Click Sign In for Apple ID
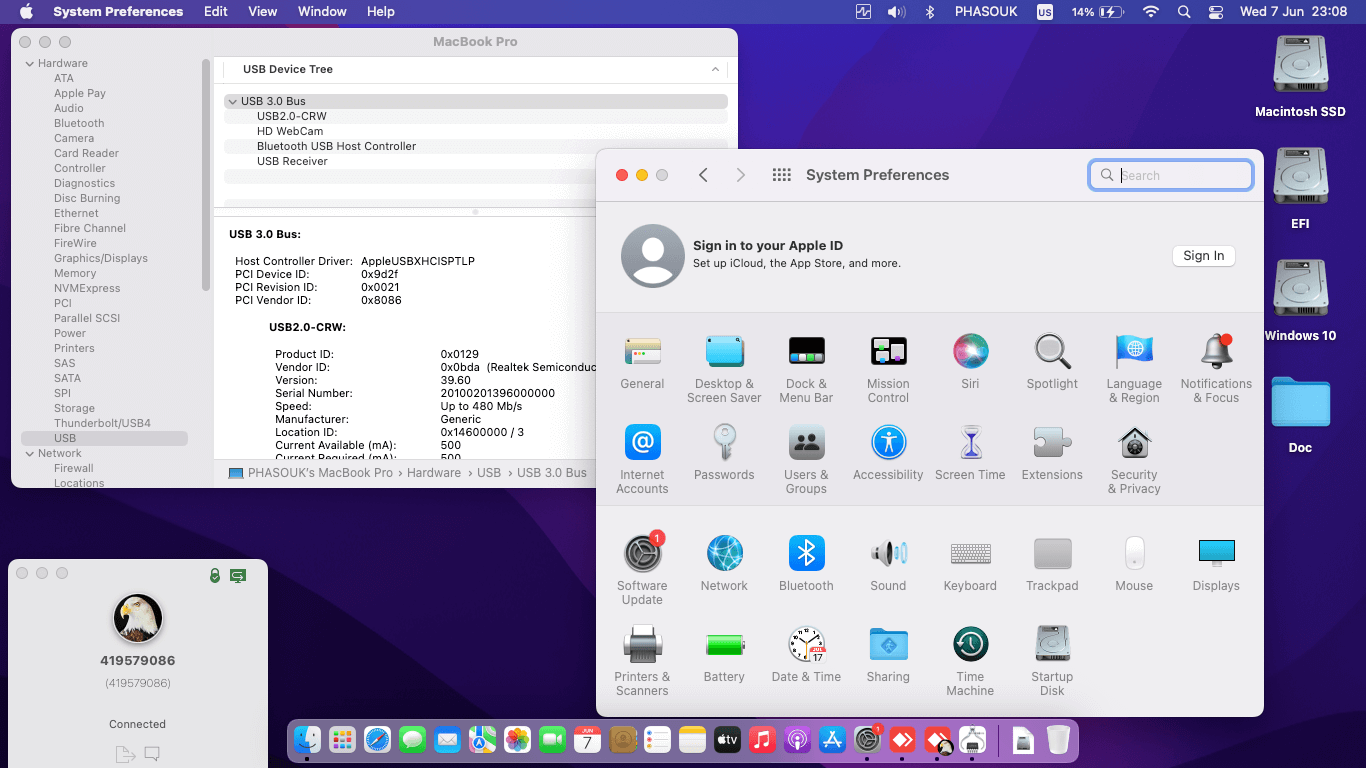1366x768 pixels. click(1203, 256)
